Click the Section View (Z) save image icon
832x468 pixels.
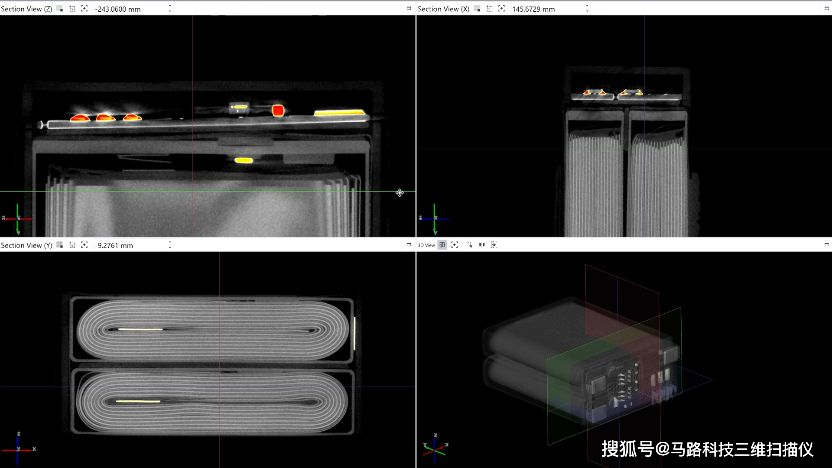60,8
